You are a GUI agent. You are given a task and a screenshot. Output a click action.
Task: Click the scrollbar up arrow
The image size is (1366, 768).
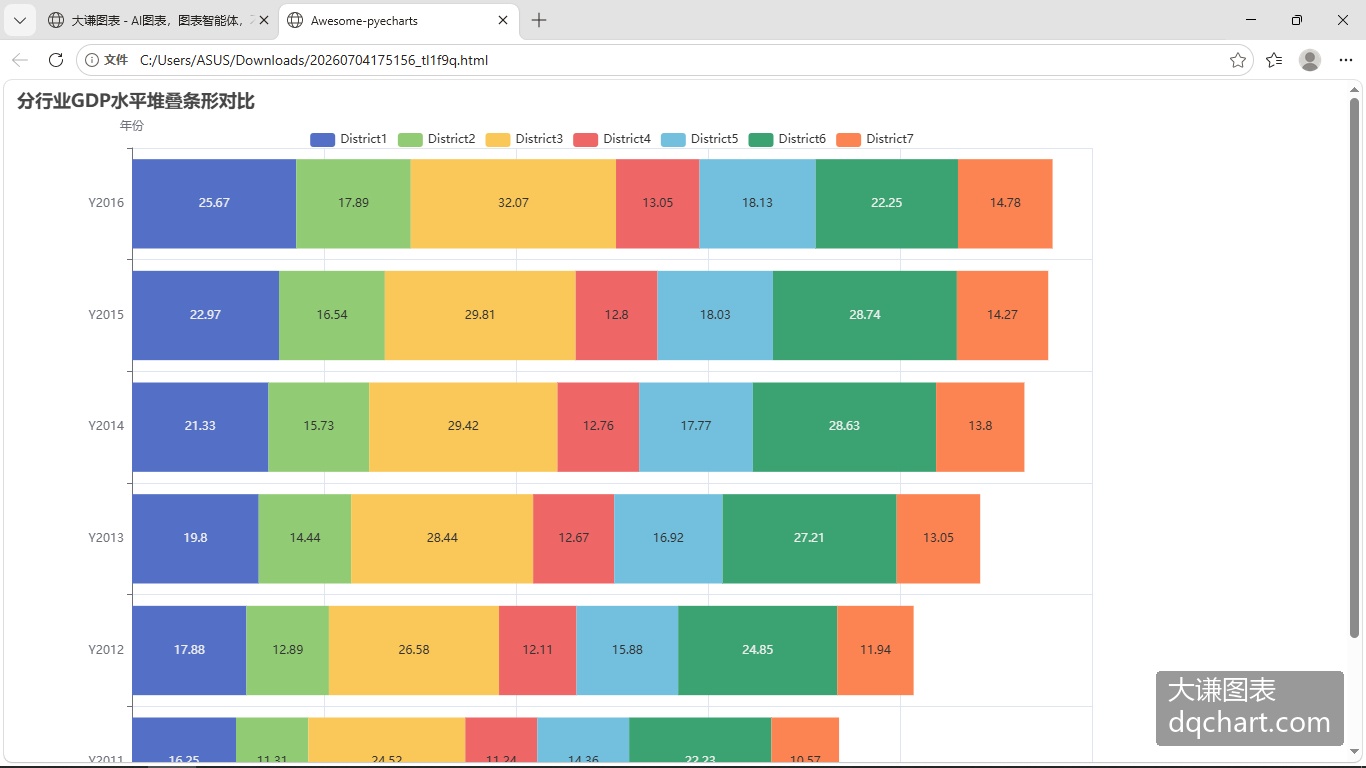[x=1355, y=90]
